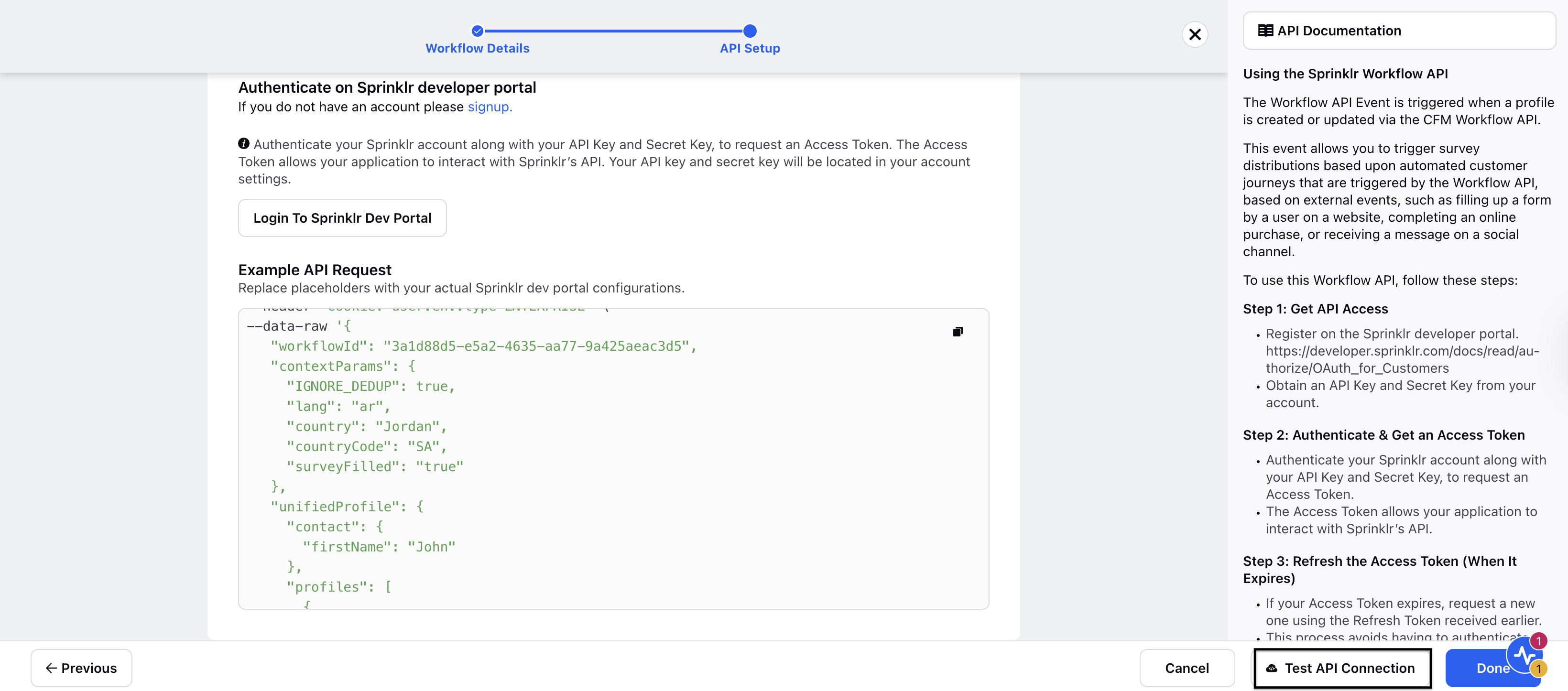Click the "firstName": "John" line

coord(379,547)
